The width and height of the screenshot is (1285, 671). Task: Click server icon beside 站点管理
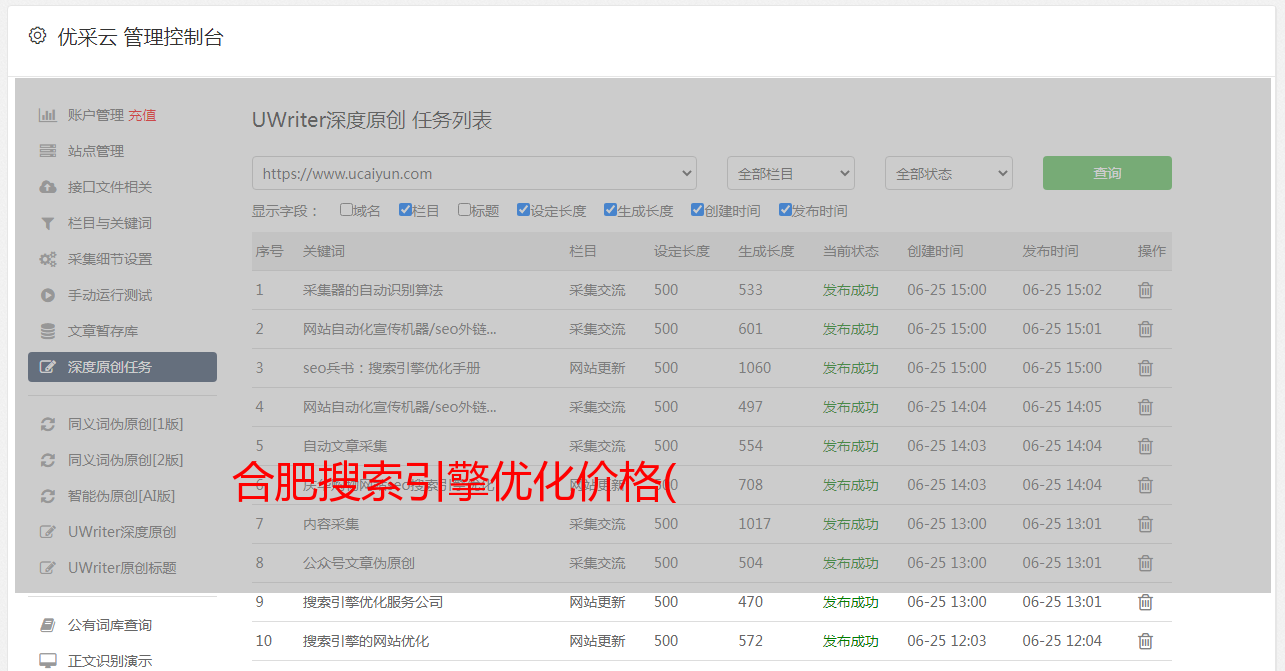tap(47, 151)
